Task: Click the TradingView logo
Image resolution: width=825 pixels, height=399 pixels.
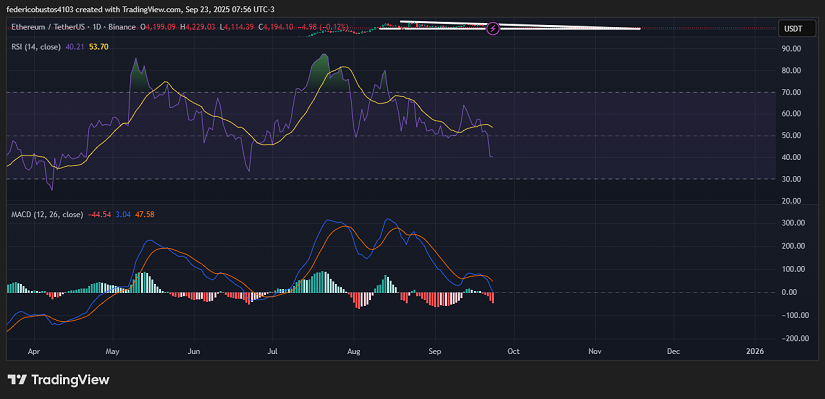Action: (58, 380)
